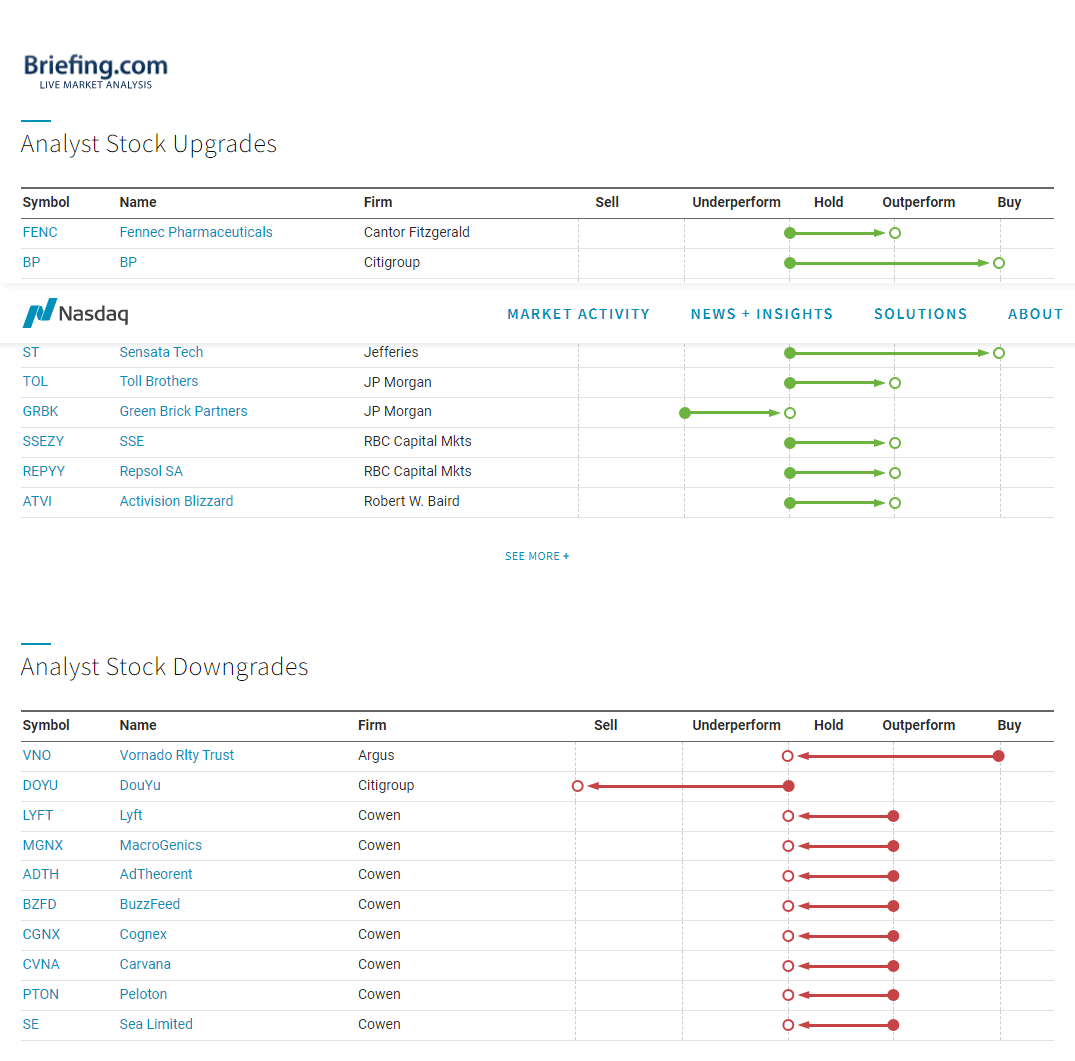
Task: Open Cognex company link
Action: [143, 934]
